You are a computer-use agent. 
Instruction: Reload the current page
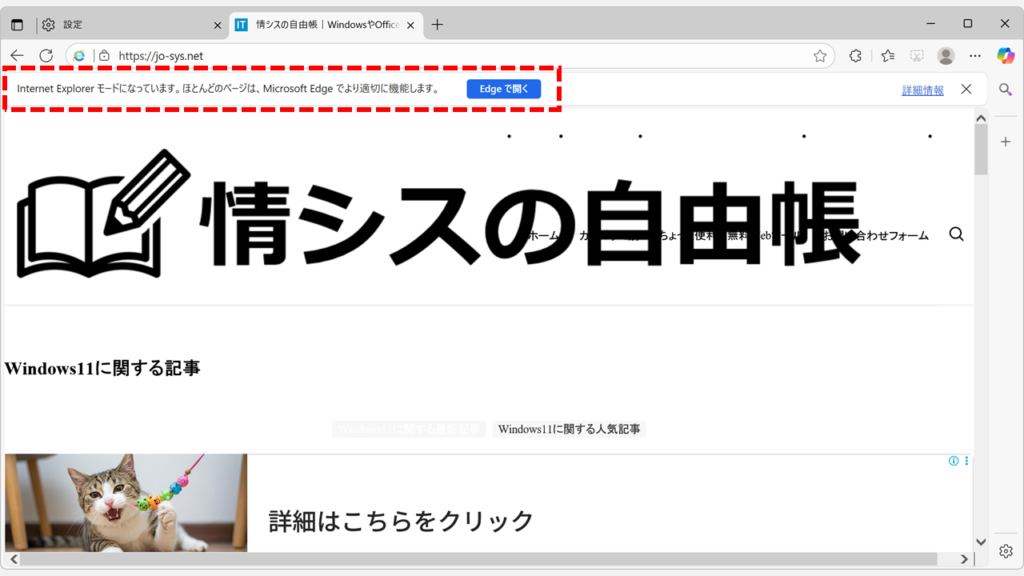tap(45, 57)
